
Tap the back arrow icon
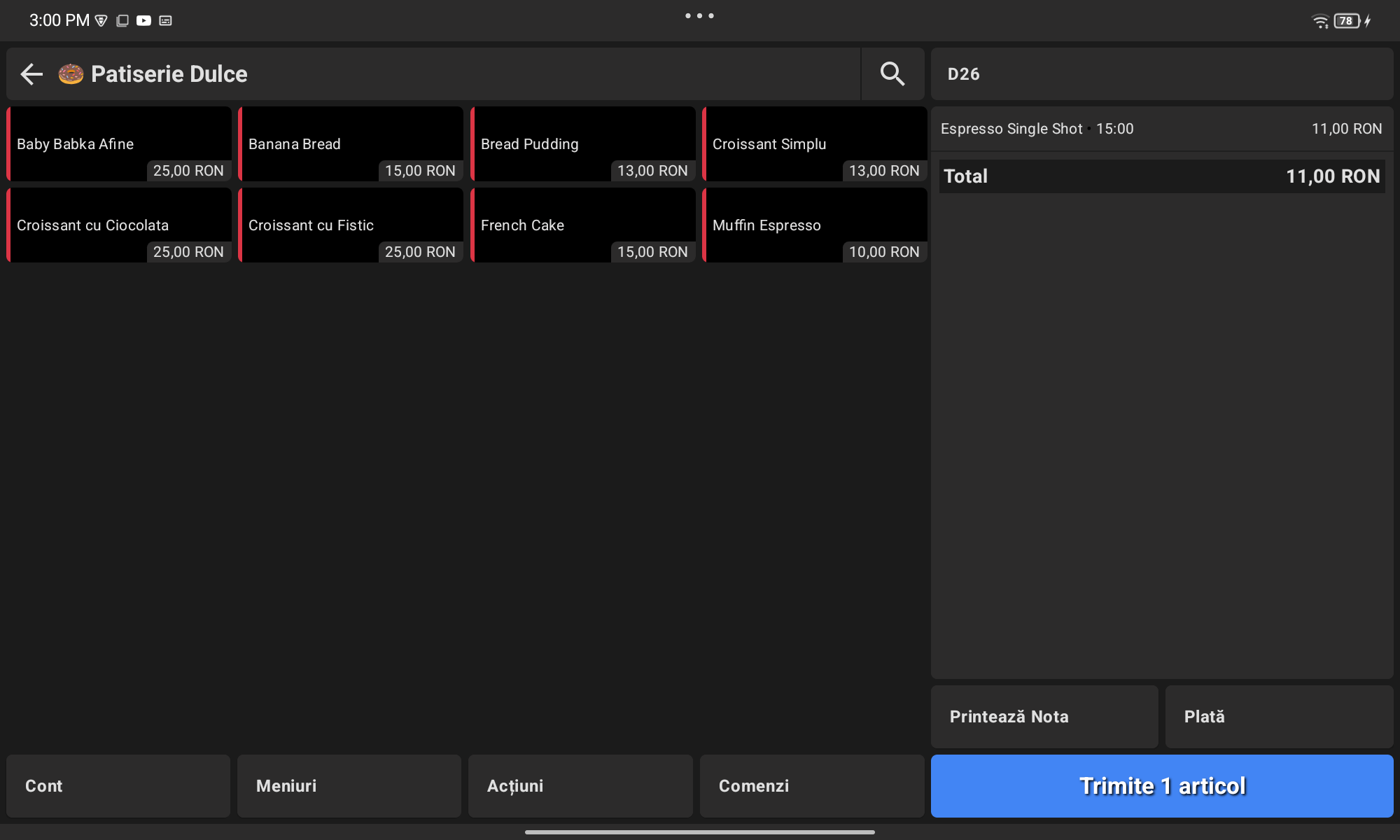(31, 73)
